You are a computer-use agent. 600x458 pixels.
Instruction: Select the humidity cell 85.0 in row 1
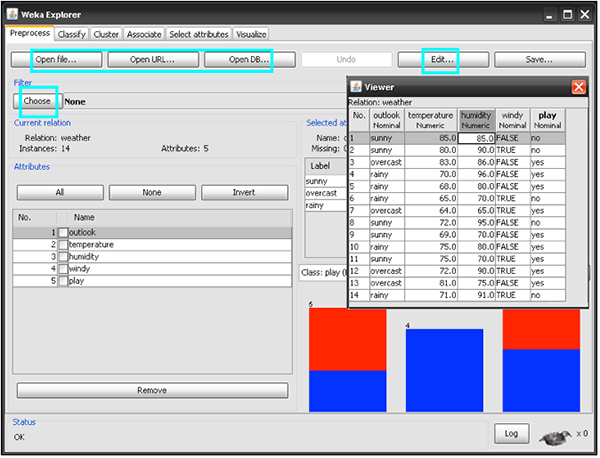(476, 138)
